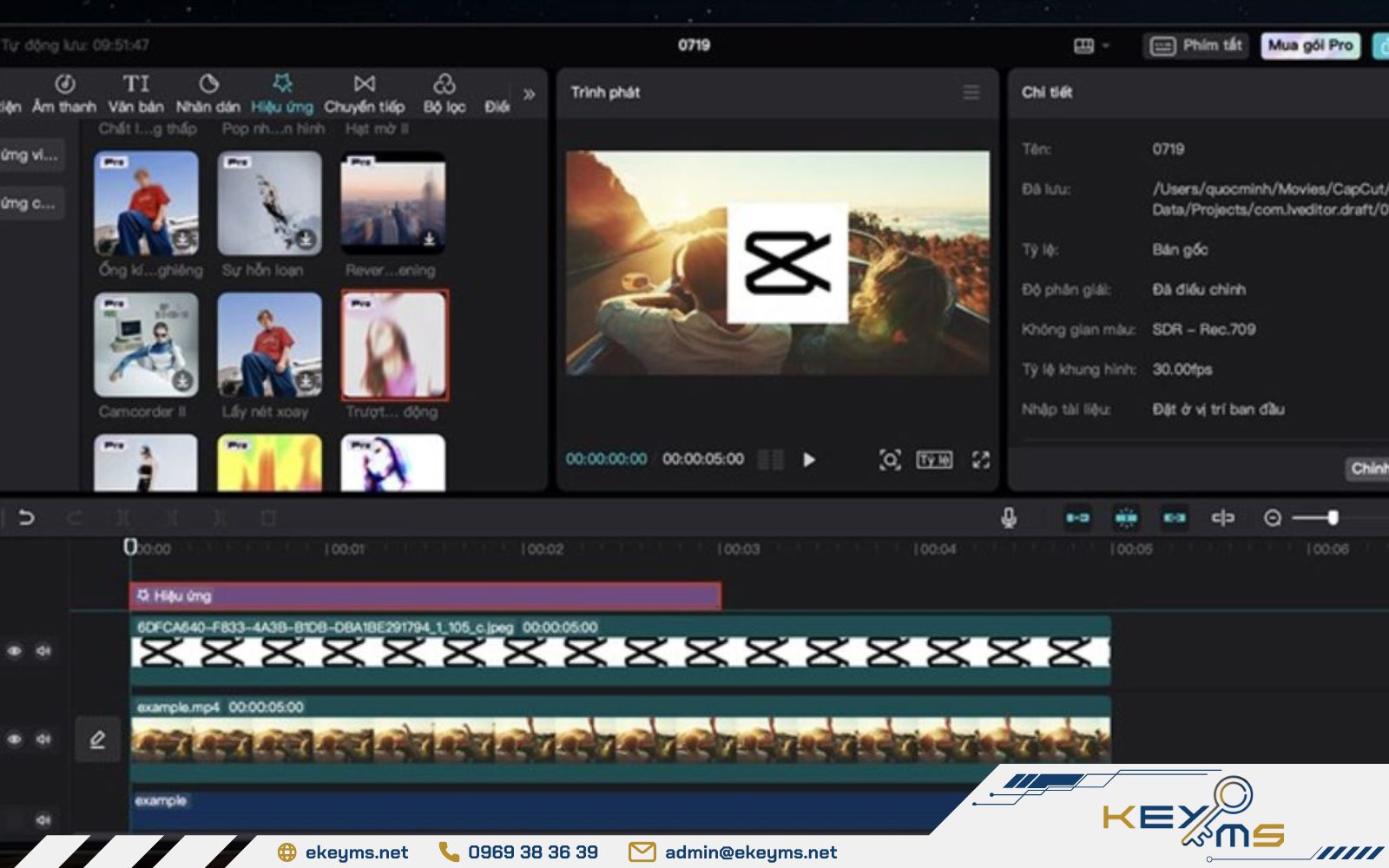Open the Trình phát panel menu icon

971,92
